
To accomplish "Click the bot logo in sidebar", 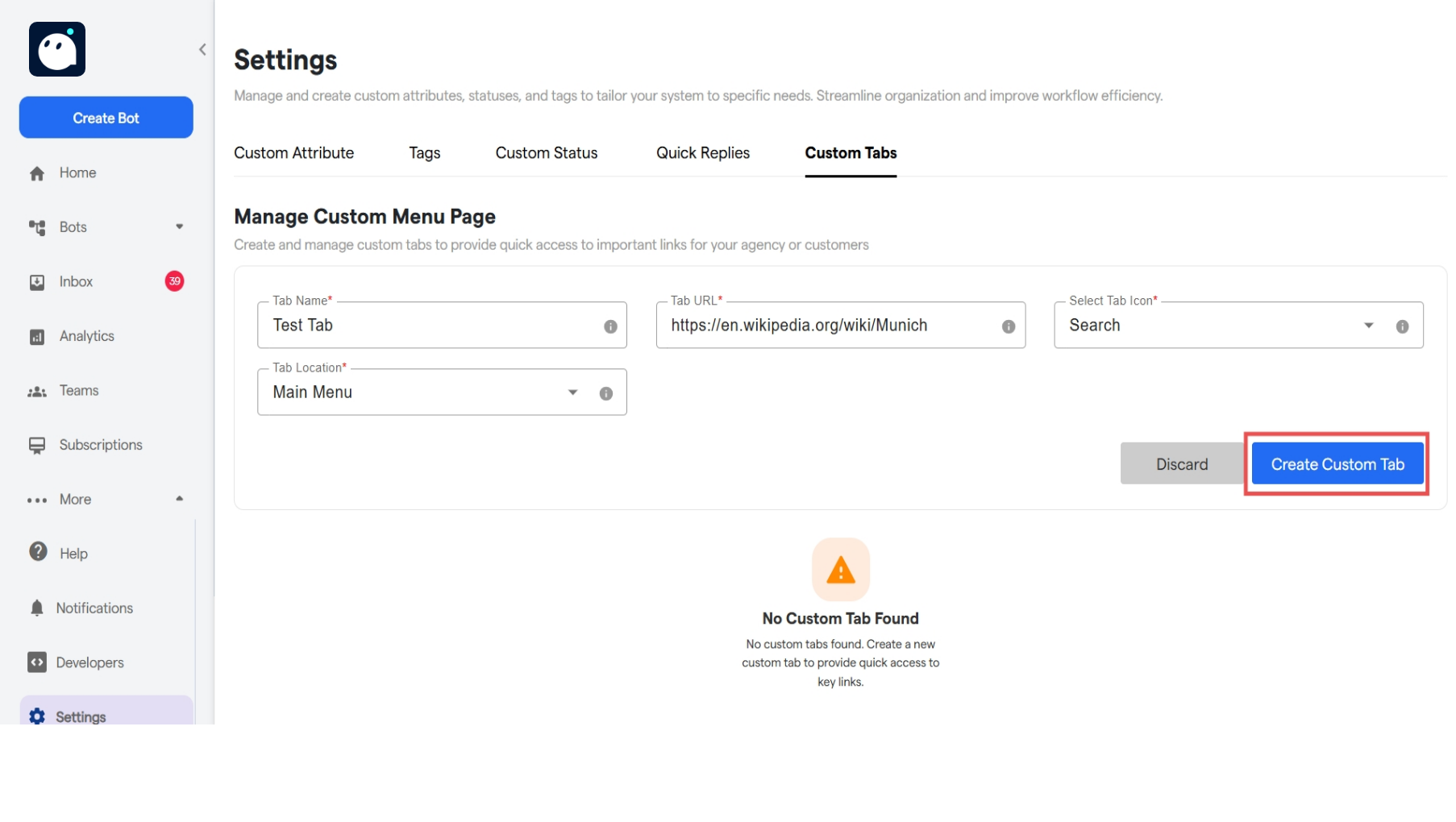I will pos(57,49).
